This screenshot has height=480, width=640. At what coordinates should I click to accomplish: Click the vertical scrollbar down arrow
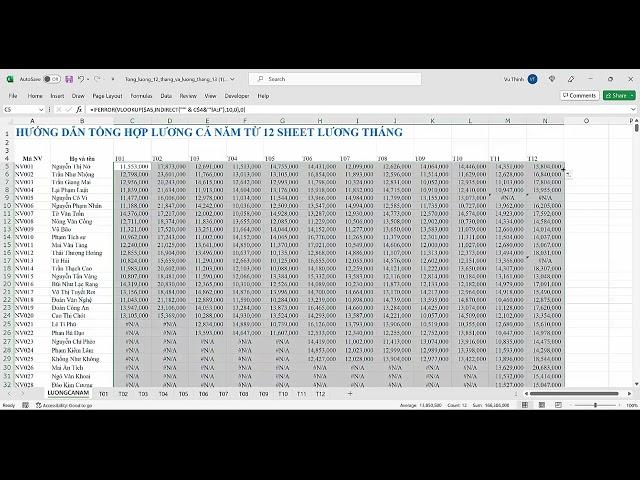[636, 384]
